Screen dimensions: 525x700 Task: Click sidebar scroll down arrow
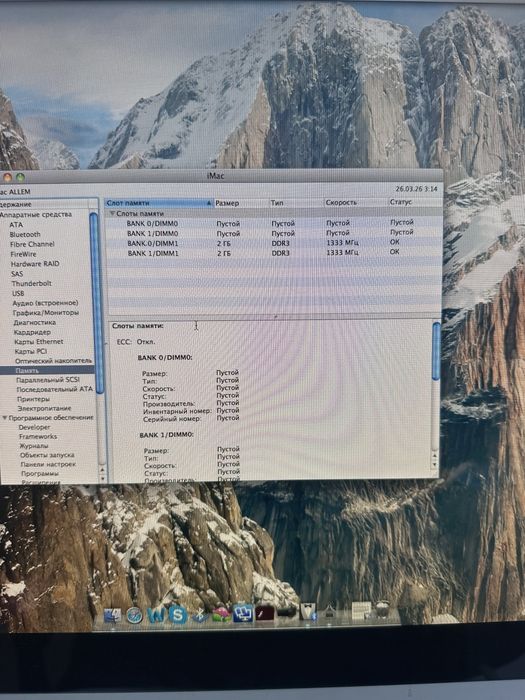(102, 478)
